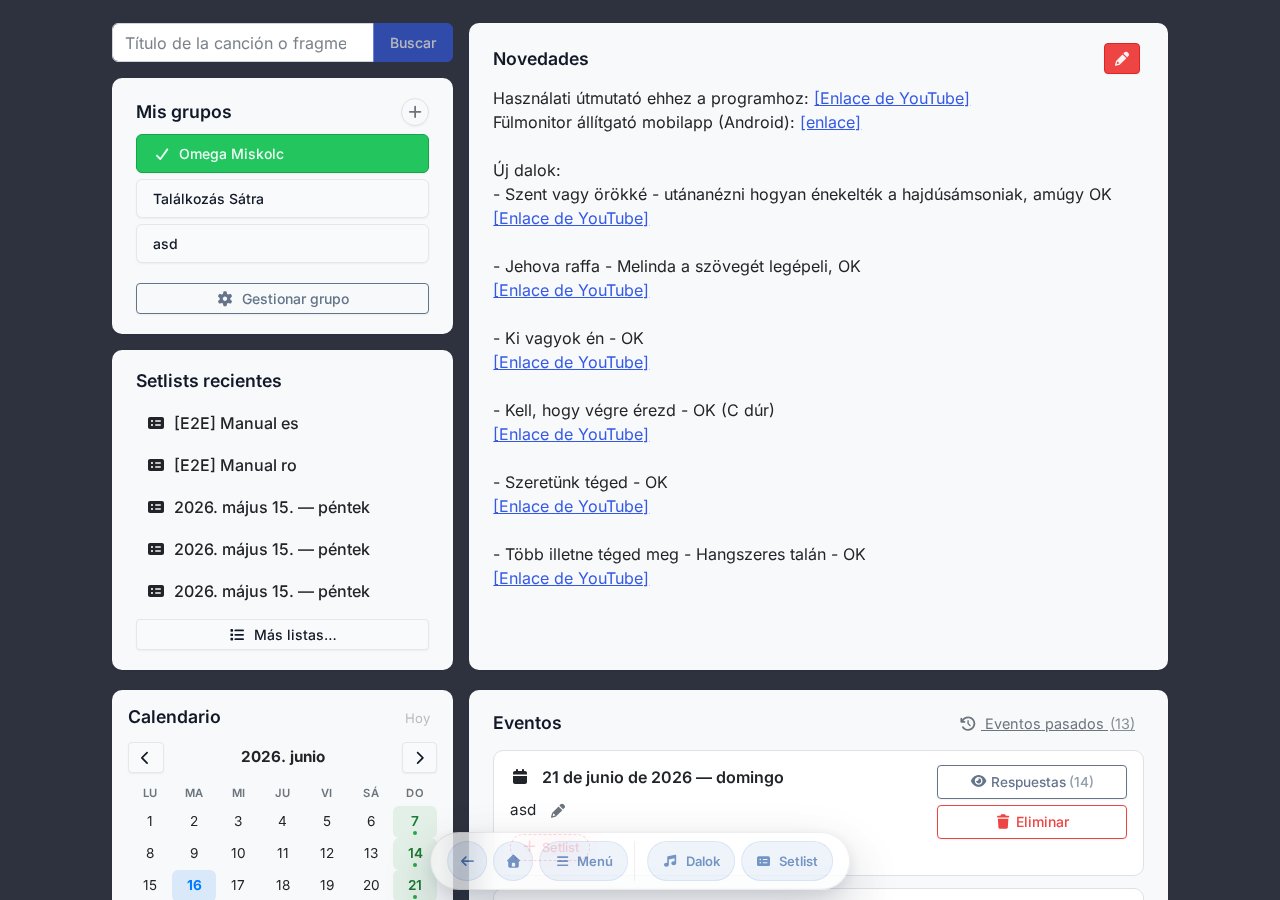Open YouTube link under Jehova raffa
The image size is (1280, 900).
[571, 290]
